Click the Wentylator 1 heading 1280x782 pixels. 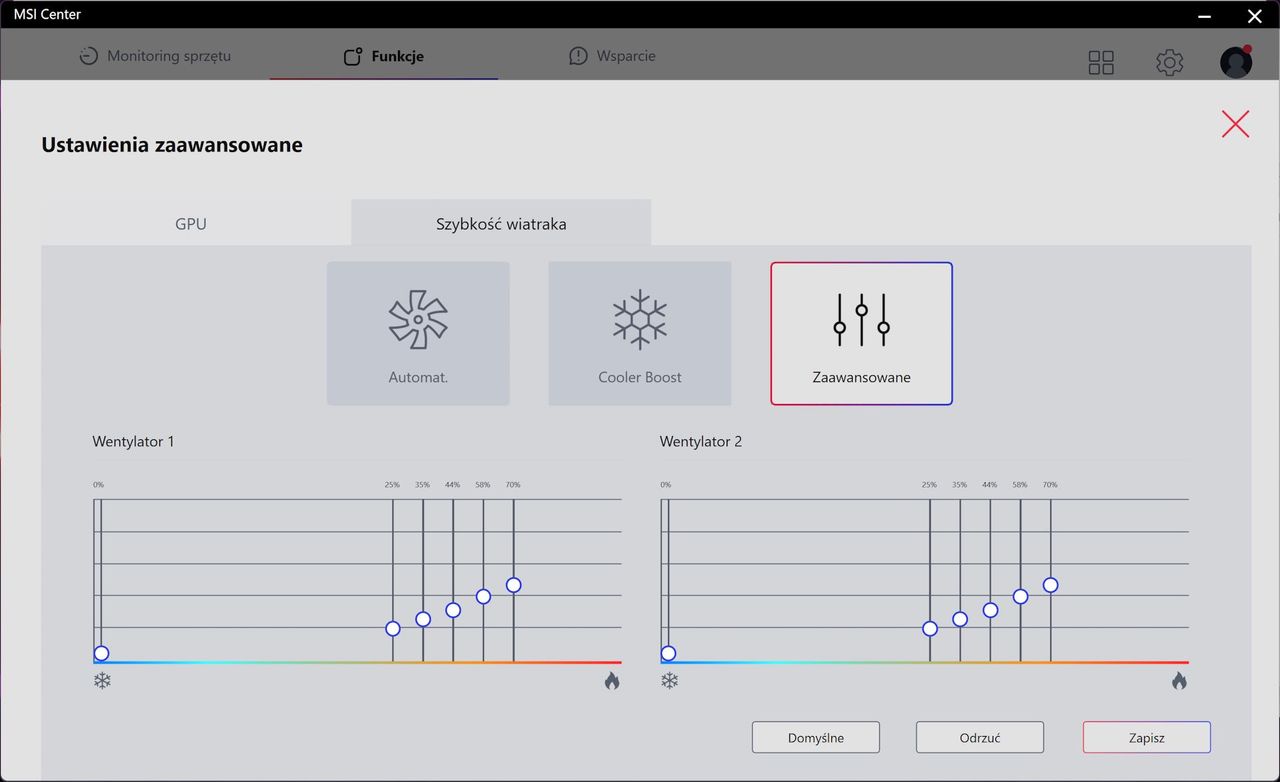click(133, 441)
